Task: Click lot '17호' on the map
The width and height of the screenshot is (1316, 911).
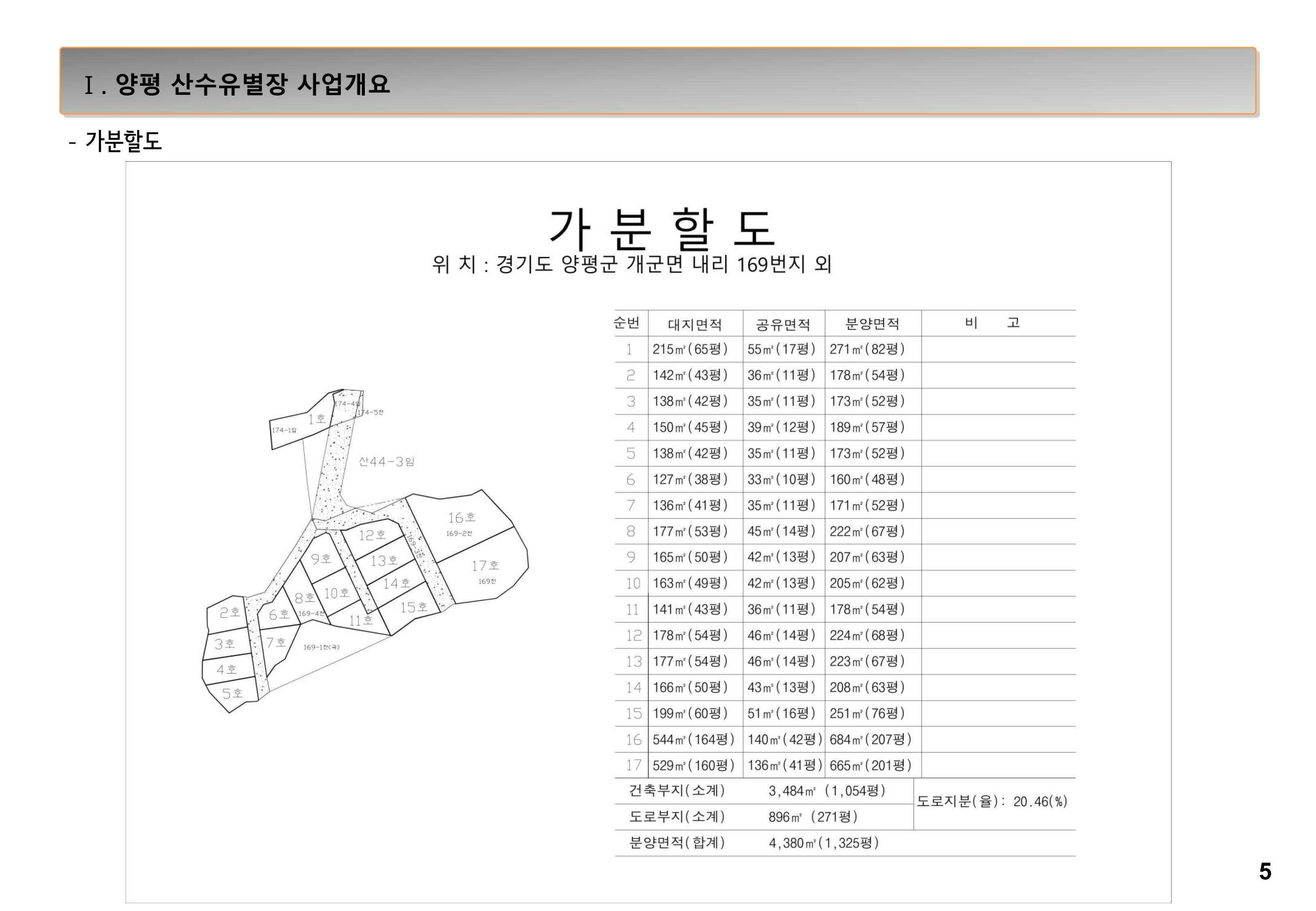Action: 485,566
